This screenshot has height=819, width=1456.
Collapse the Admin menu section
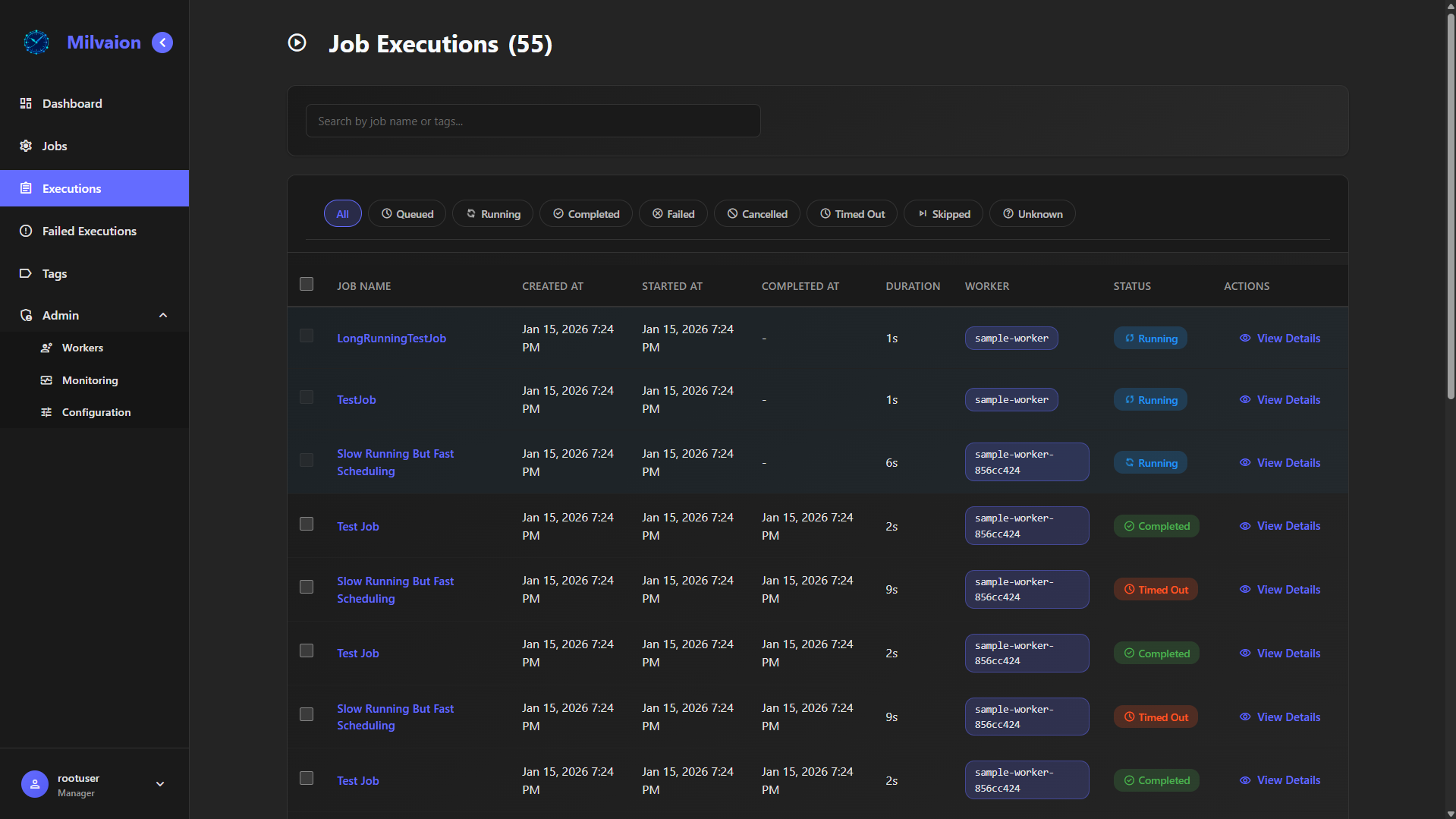(163, 315)
